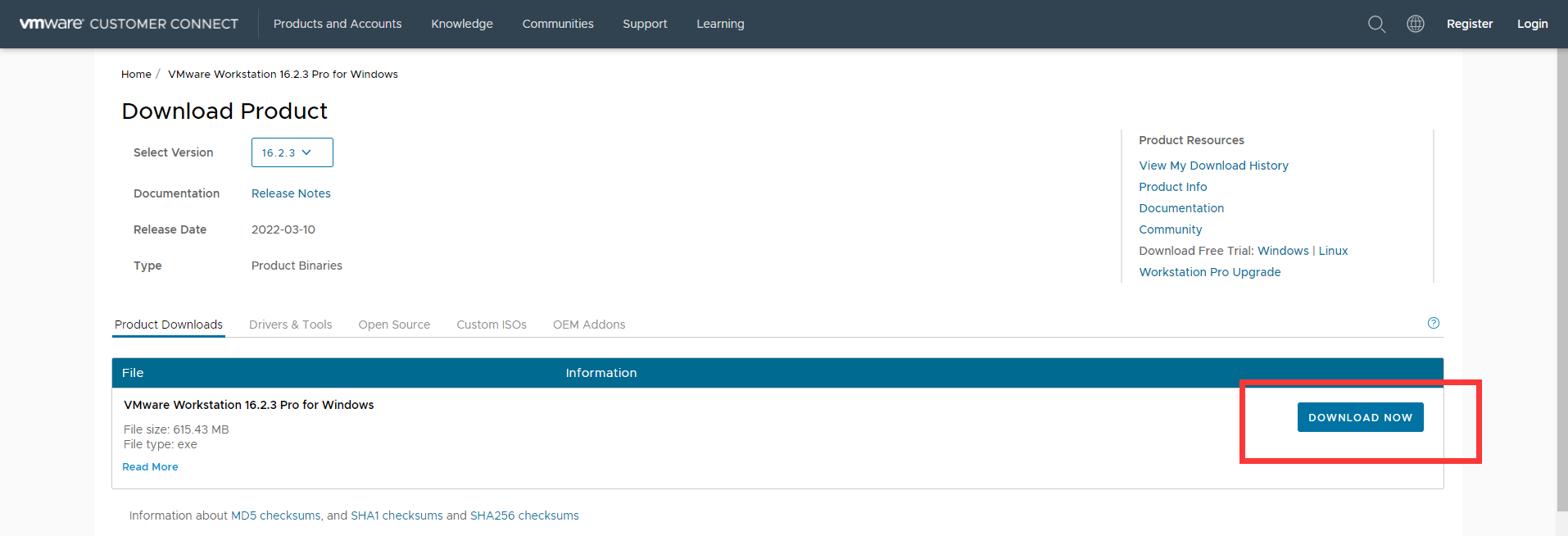
Task: Select the Product Downloads tab
Action: tap(169, 325)
